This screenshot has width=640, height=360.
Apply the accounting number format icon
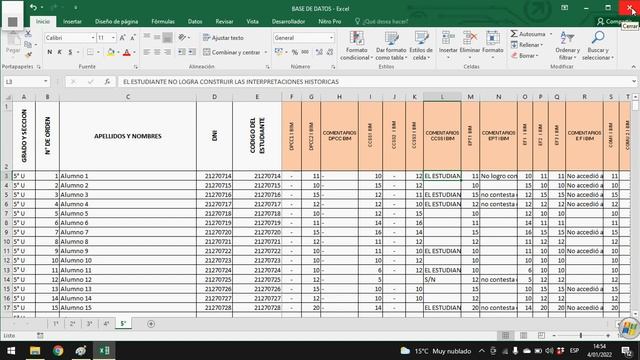[x=278, y=52]
